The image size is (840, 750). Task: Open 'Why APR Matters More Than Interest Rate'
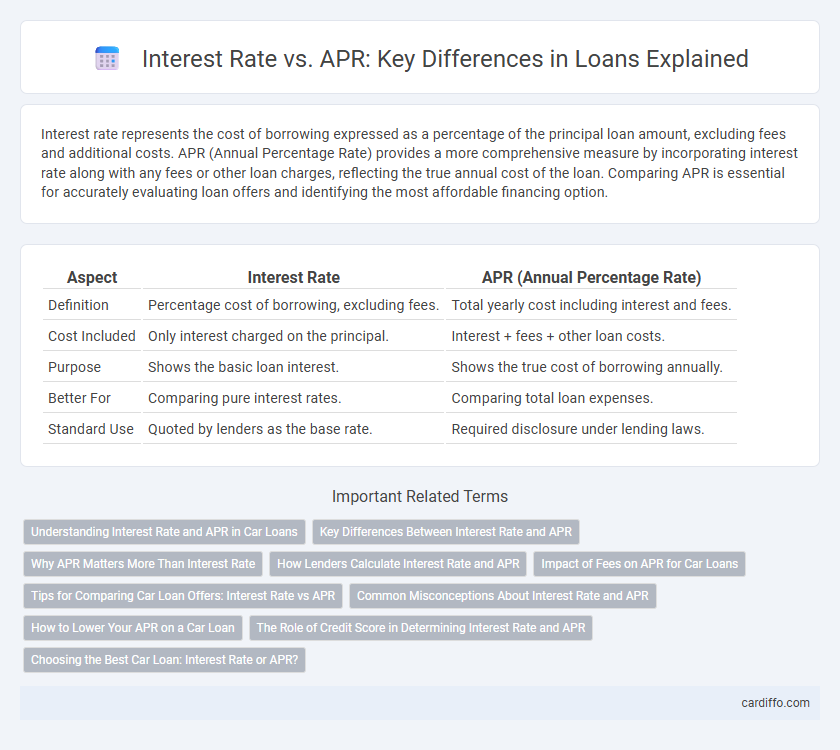(x=143, y=564)
